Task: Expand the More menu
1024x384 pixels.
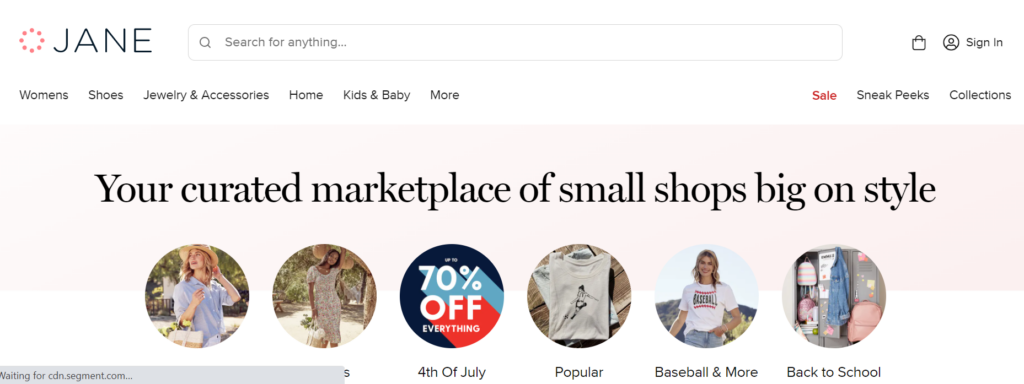Action: point(445,95)
